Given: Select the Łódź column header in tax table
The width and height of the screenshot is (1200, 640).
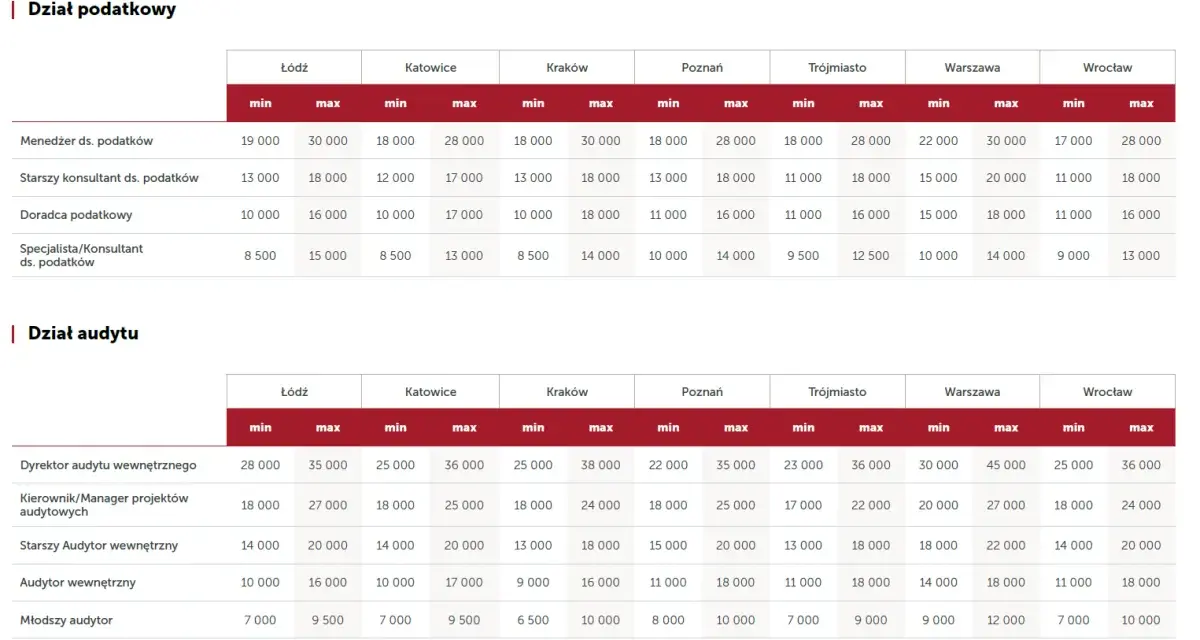Looking at the screenshot, I should (294, 68).
